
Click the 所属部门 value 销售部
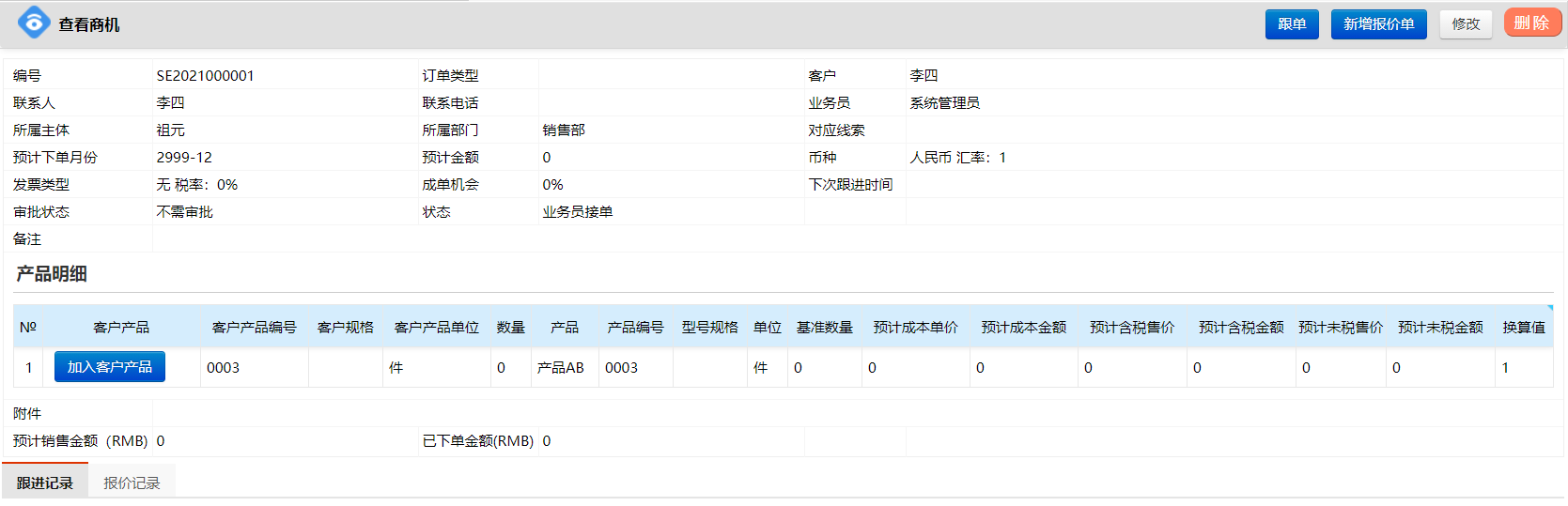point(564,130)
